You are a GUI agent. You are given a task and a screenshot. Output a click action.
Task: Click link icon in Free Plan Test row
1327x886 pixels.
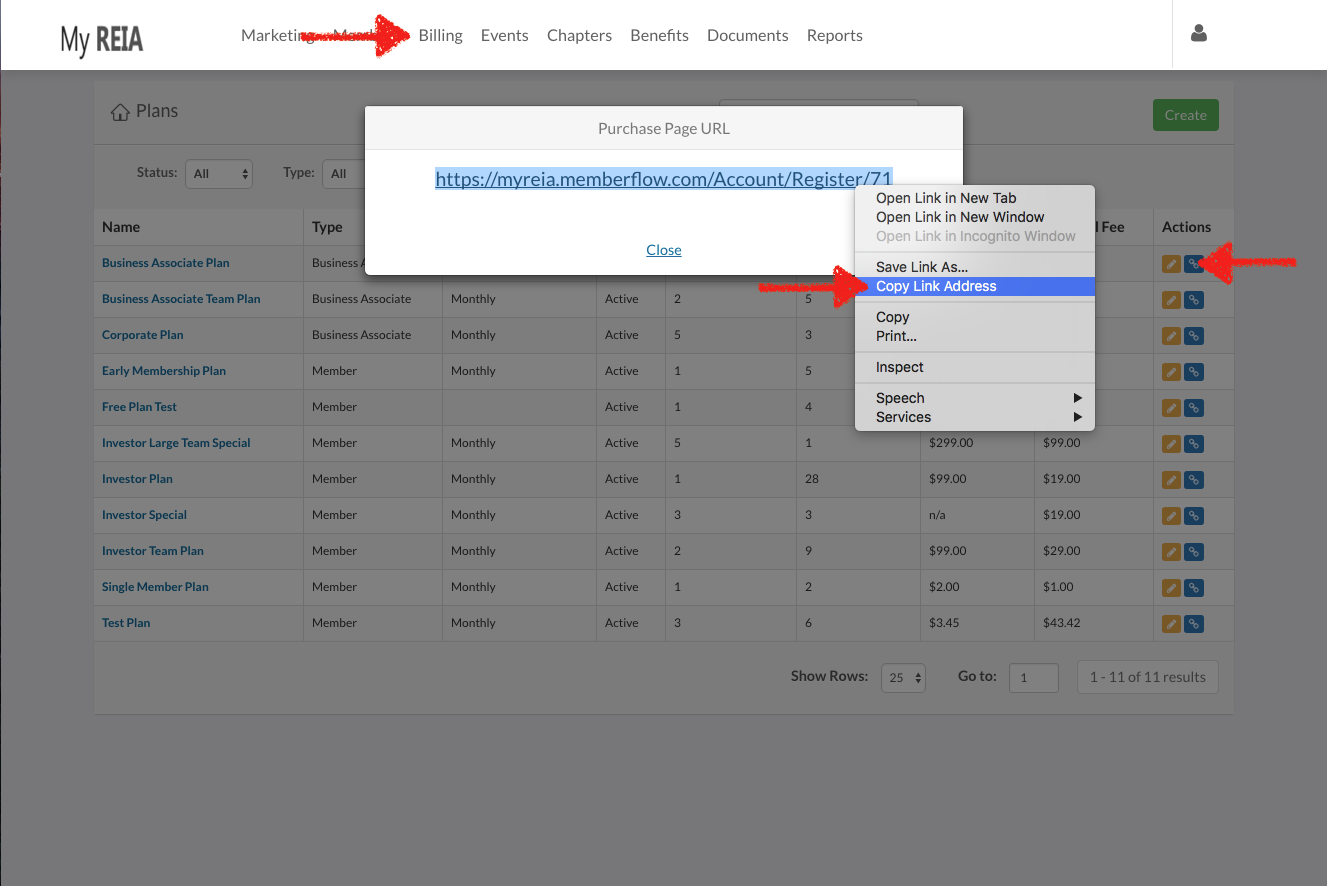point(1194,408)
